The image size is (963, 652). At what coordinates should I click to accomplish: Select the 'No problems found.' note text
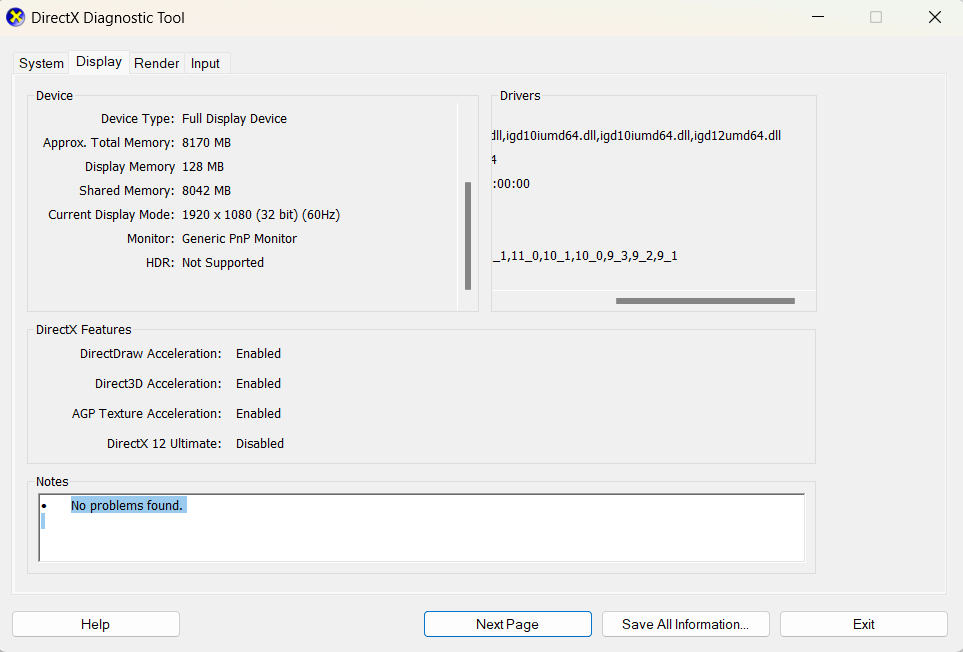click(127, 505)
